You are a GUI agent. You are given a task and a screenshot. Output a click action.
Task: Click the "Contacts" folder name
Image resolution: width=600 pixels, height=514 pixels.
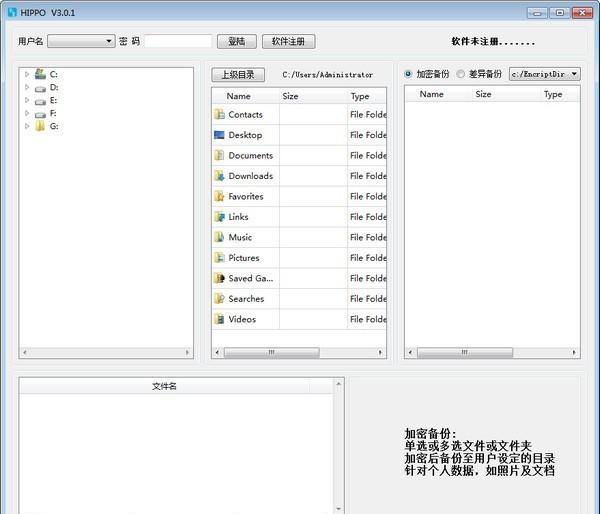[x=245, y=114]
